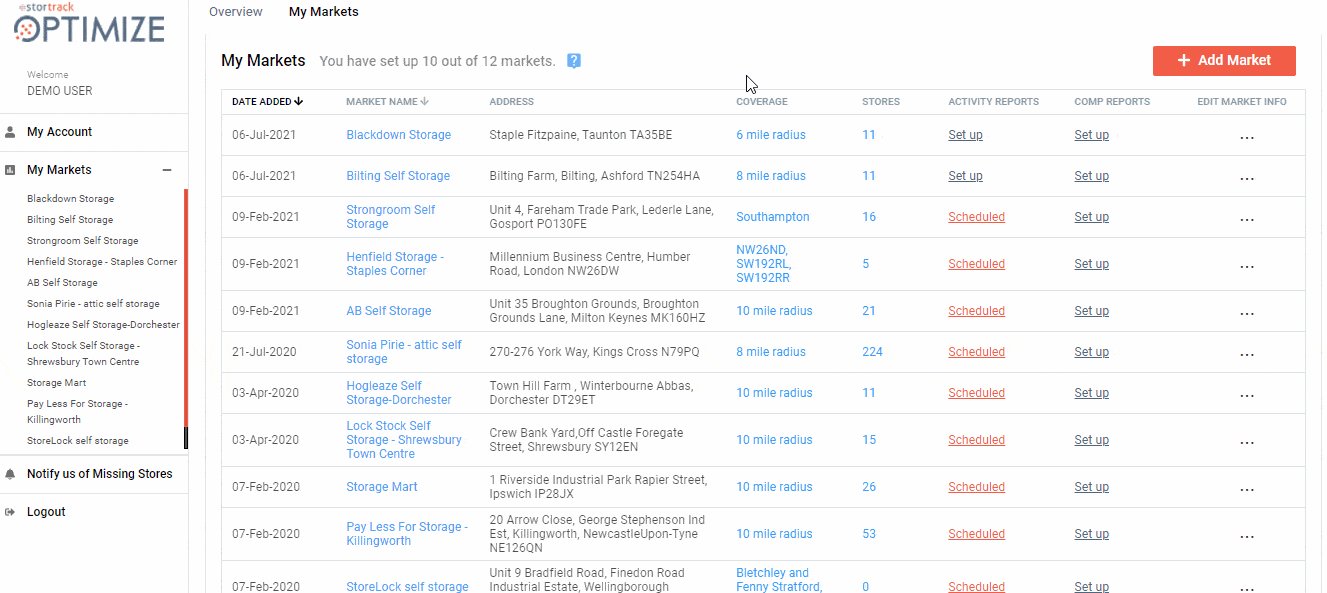Select Pay Less For Storage - Killingworth in sidebar

click(80, 412)
